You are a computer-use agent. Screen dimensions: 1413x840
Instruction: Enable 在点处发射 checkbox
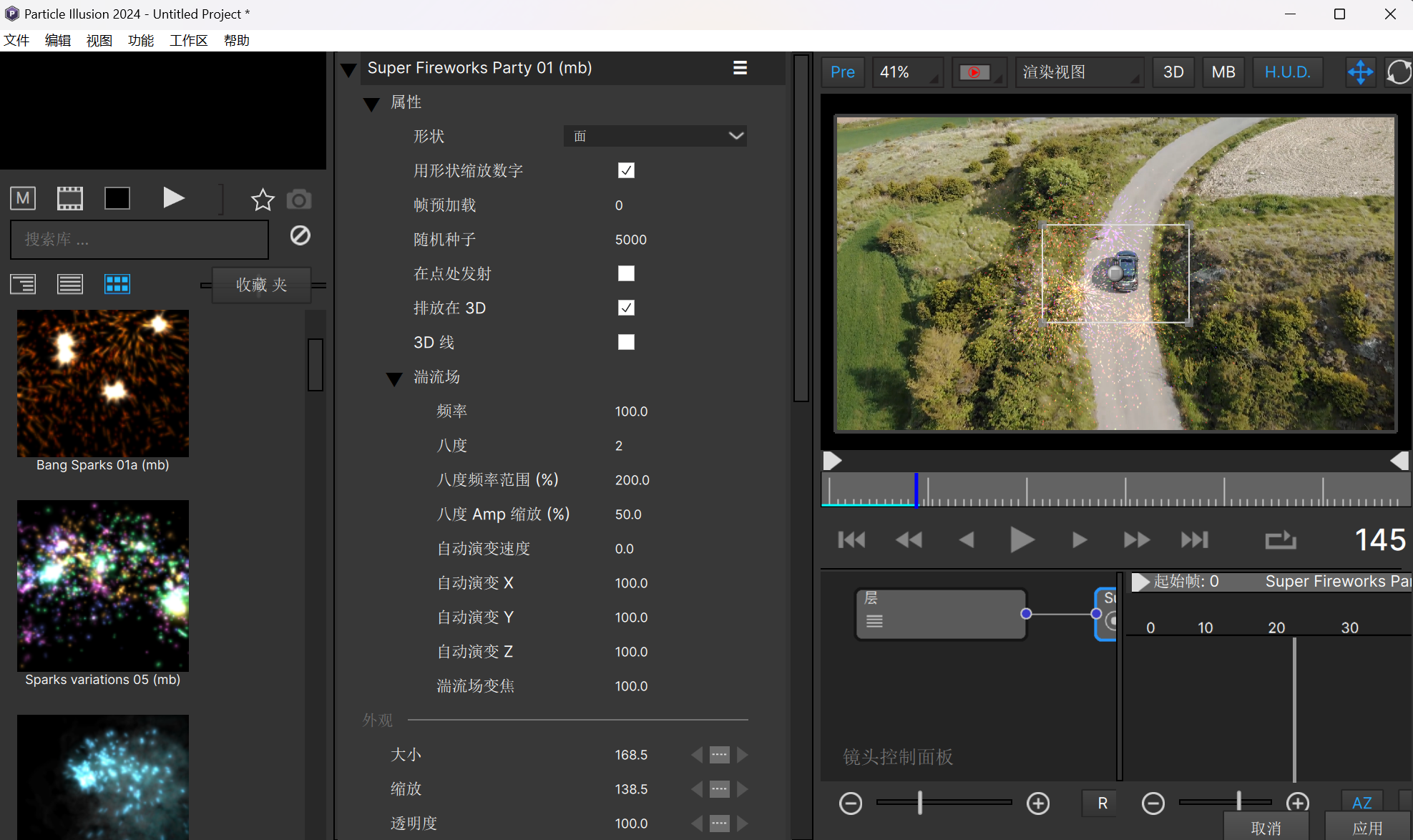pyautogui.click(x=626, y=273)
